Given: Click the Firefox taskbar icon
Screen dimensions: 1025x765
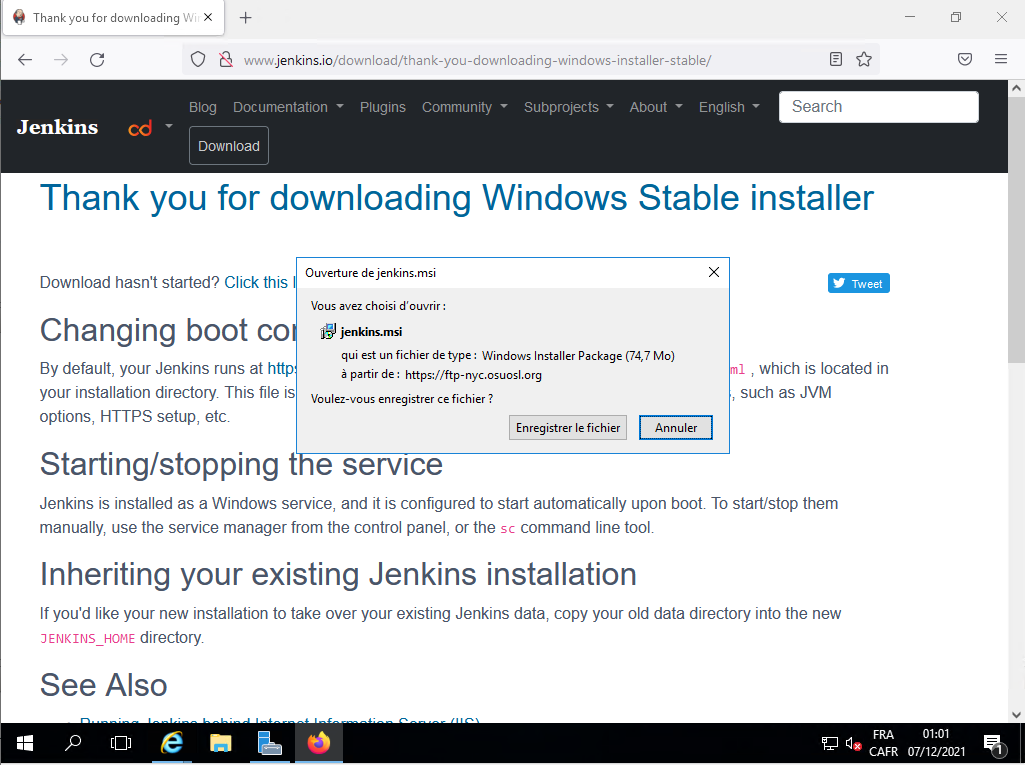Looking at the screenshot, I should tap(319, 743).
